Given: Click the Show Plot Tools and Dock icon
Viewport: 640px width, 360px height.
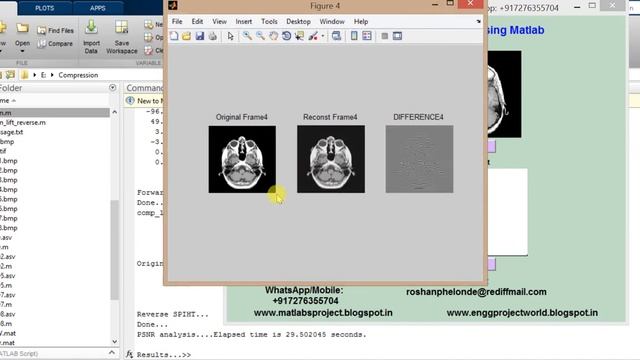Looking at the screenshot, I should click(x=398, y=36).
